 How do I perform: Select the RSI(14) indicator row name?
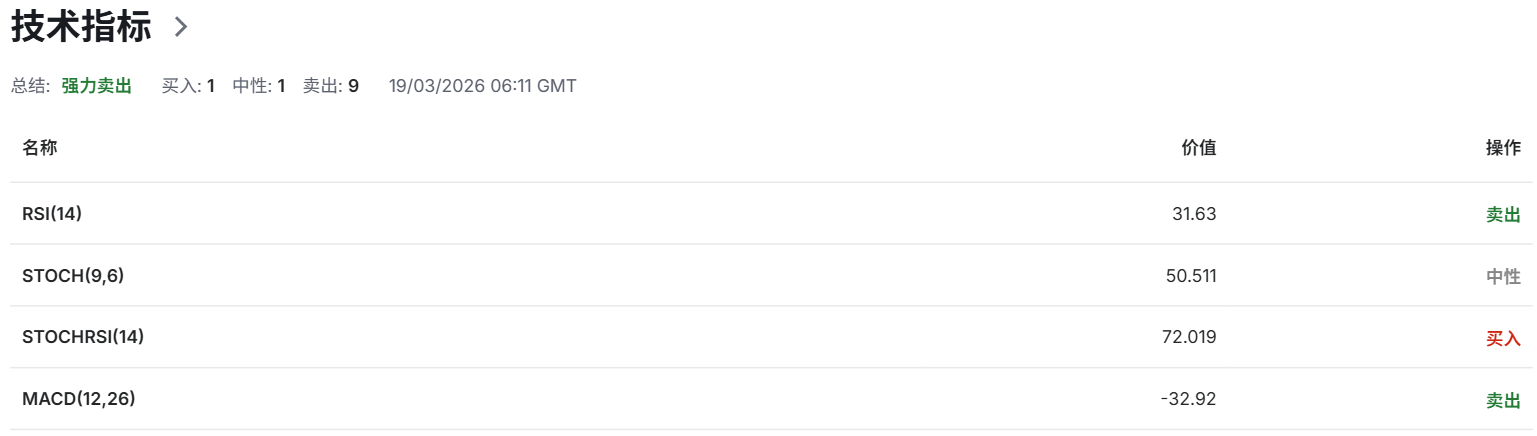(52, 213)
